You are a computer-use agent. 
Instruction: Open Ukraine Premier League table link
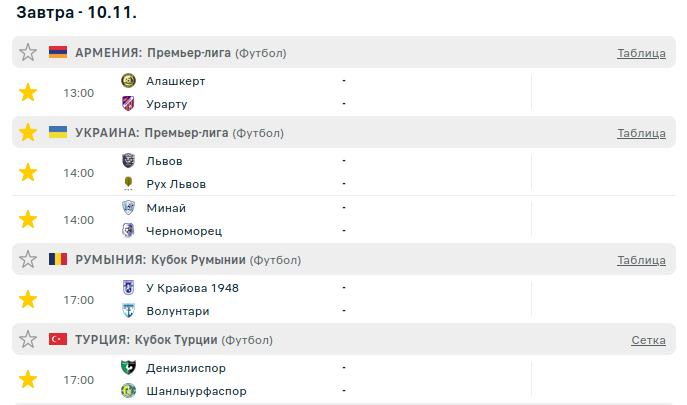641,134
